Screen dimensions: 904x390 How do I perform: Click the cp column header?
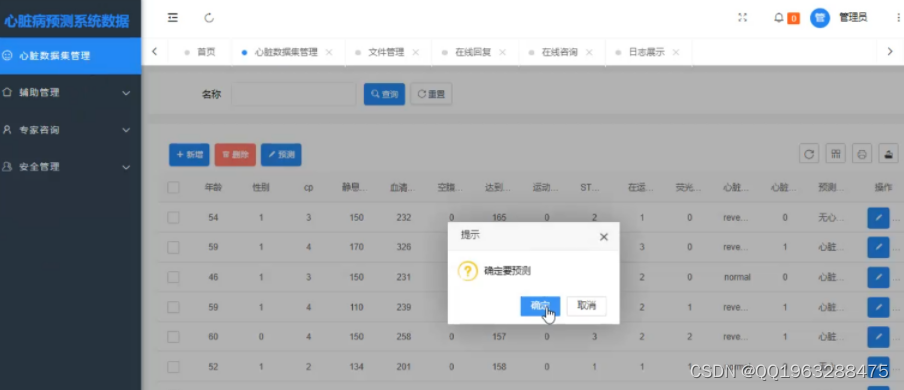tap(308, 188)
